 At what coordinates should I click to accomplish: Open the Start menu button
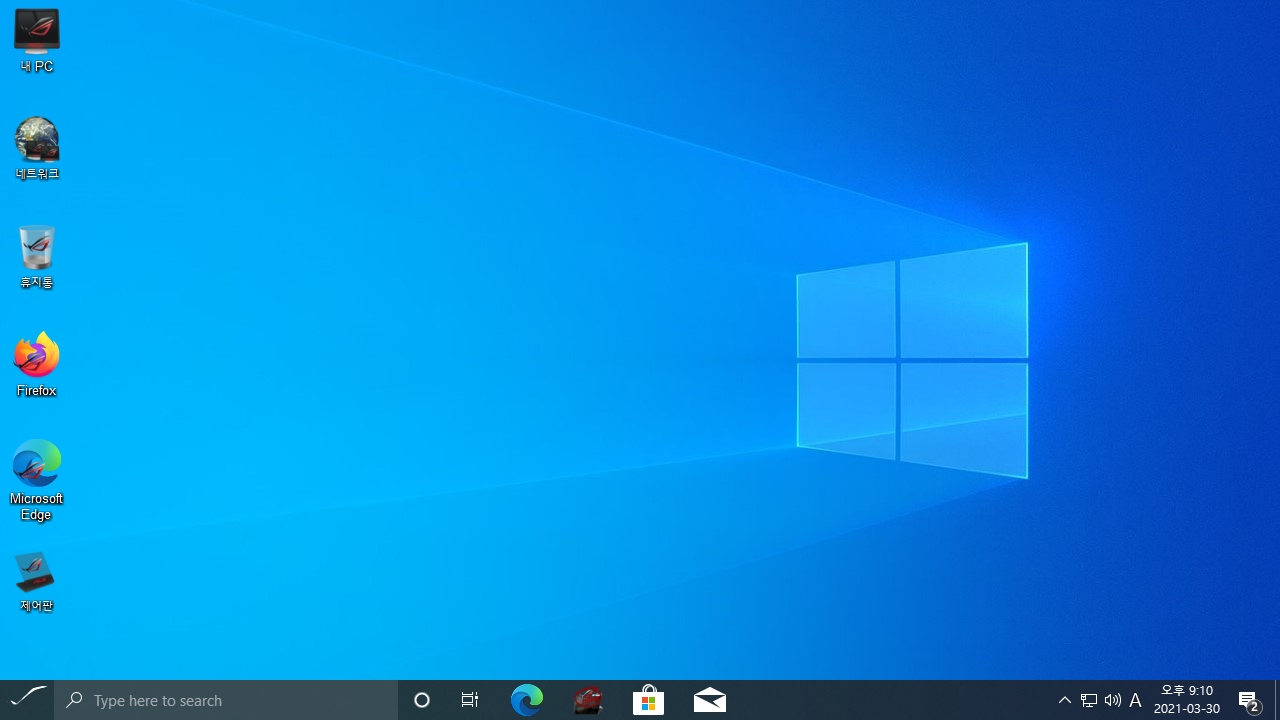coord(27,700)
